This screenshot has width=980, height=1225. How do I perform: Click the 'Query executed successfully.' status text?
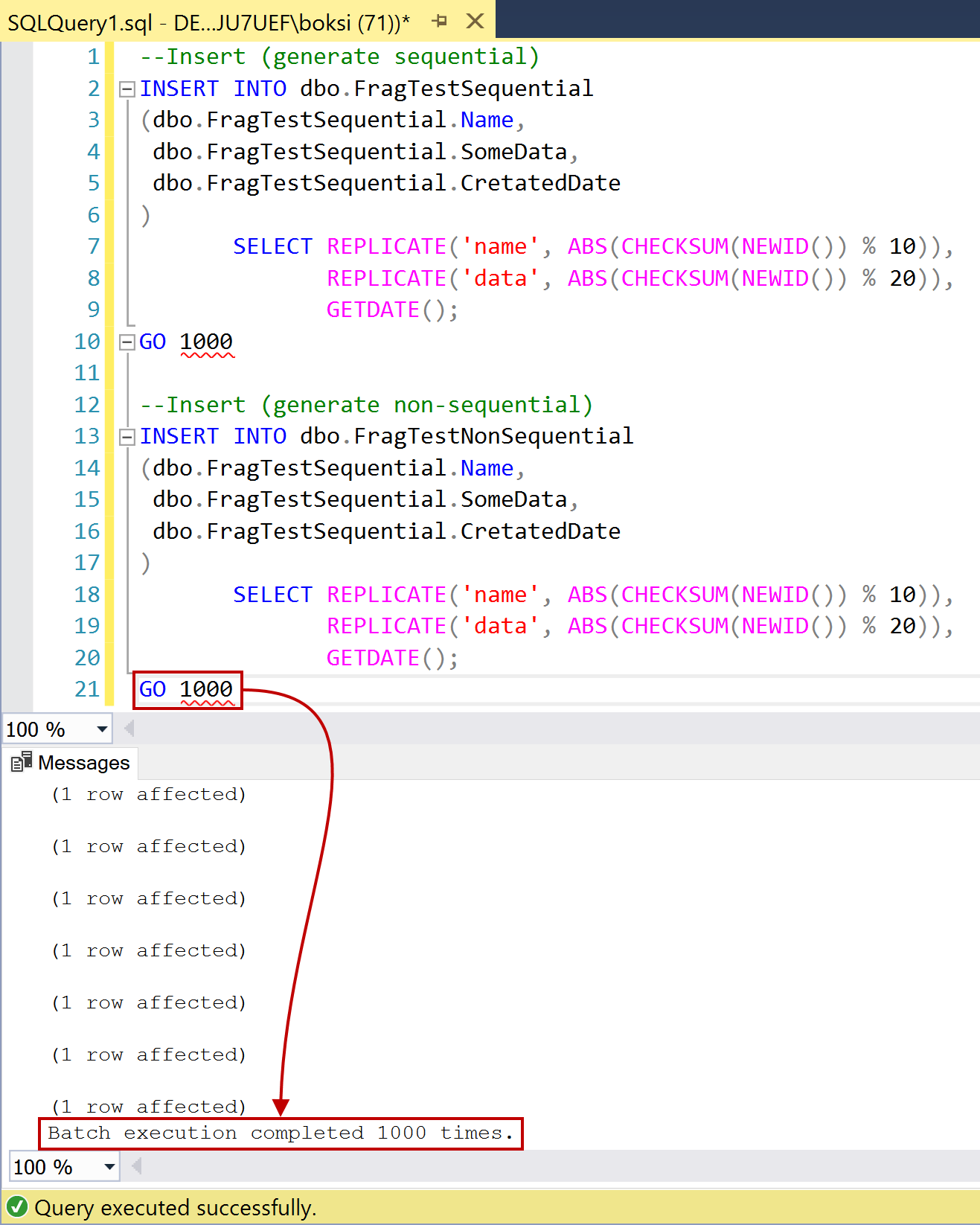pyautogui.click(x=176, y=1207)
